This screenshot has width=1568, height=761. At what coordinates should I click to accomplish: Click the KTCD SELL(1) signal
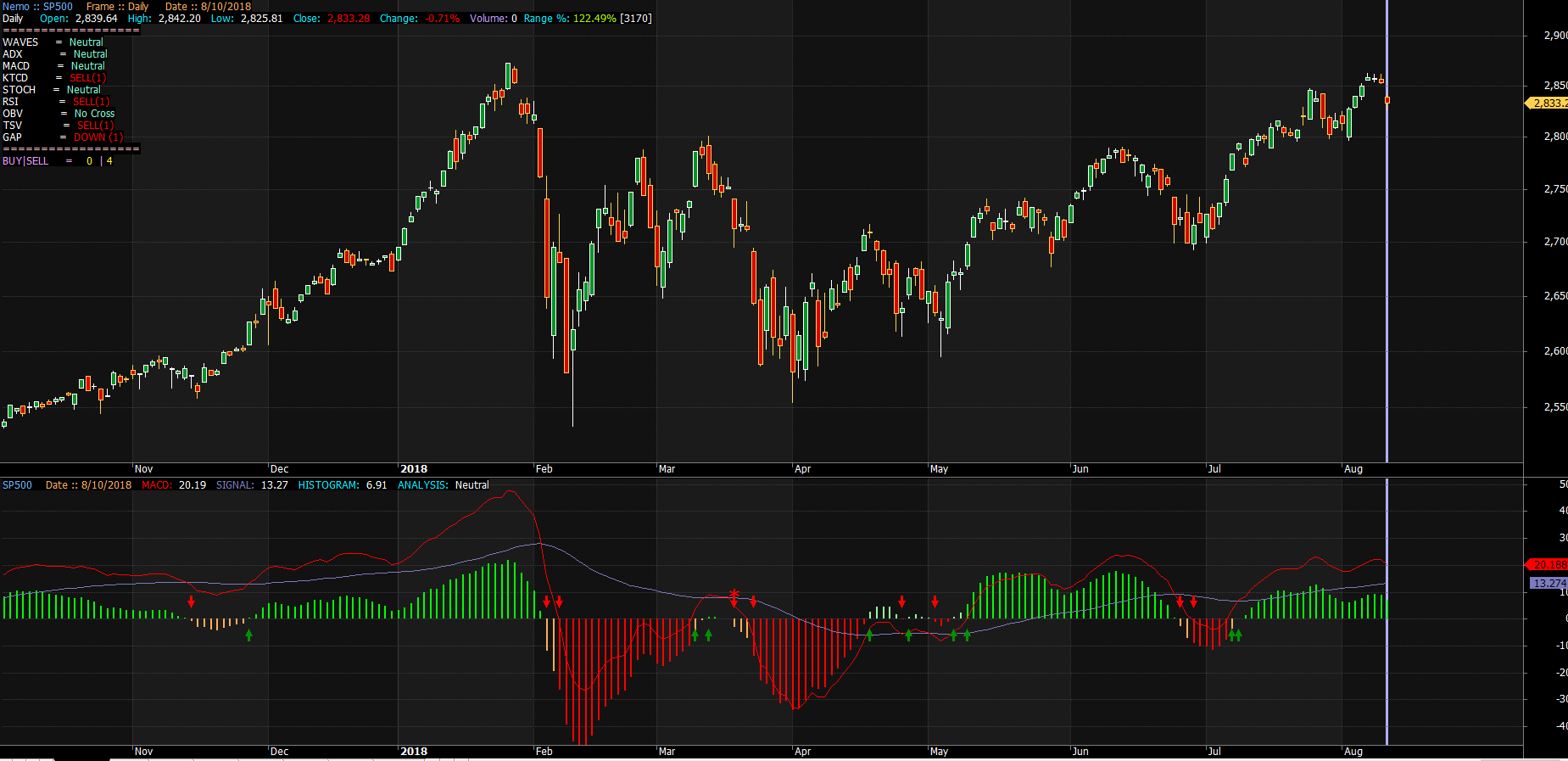pos(87,77)
